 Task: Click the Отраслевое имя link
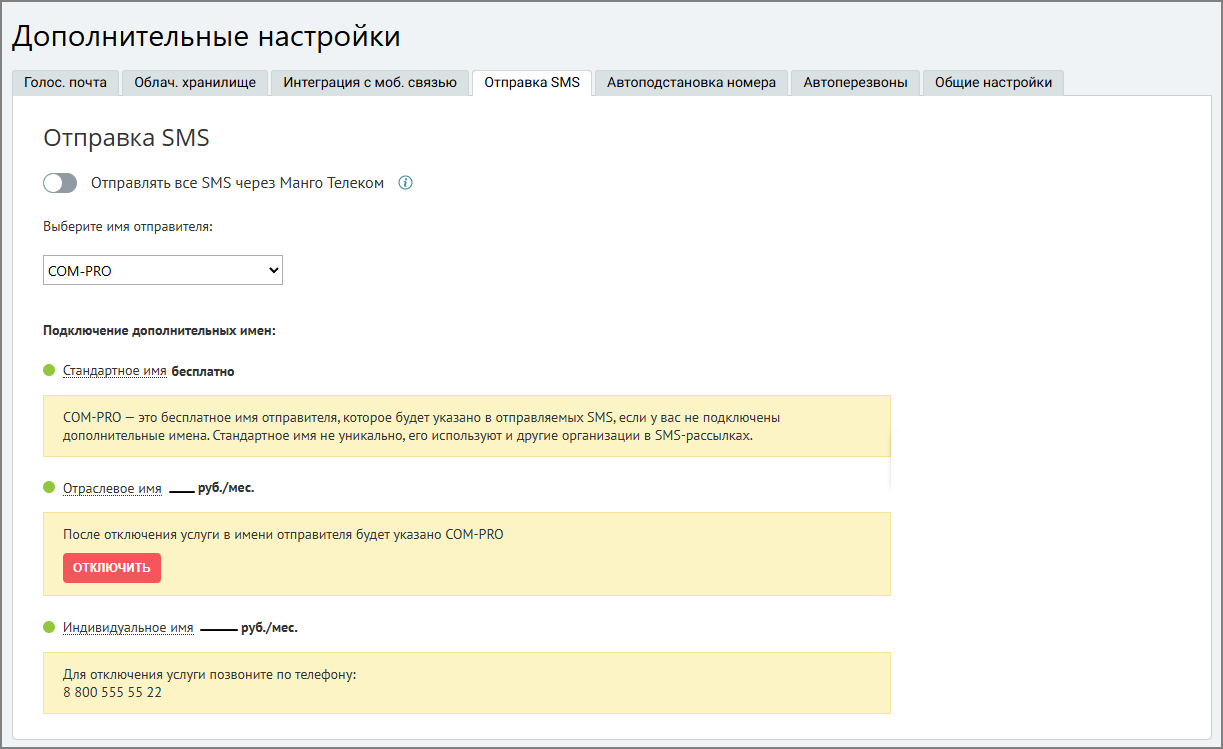(x=112, y=488)
